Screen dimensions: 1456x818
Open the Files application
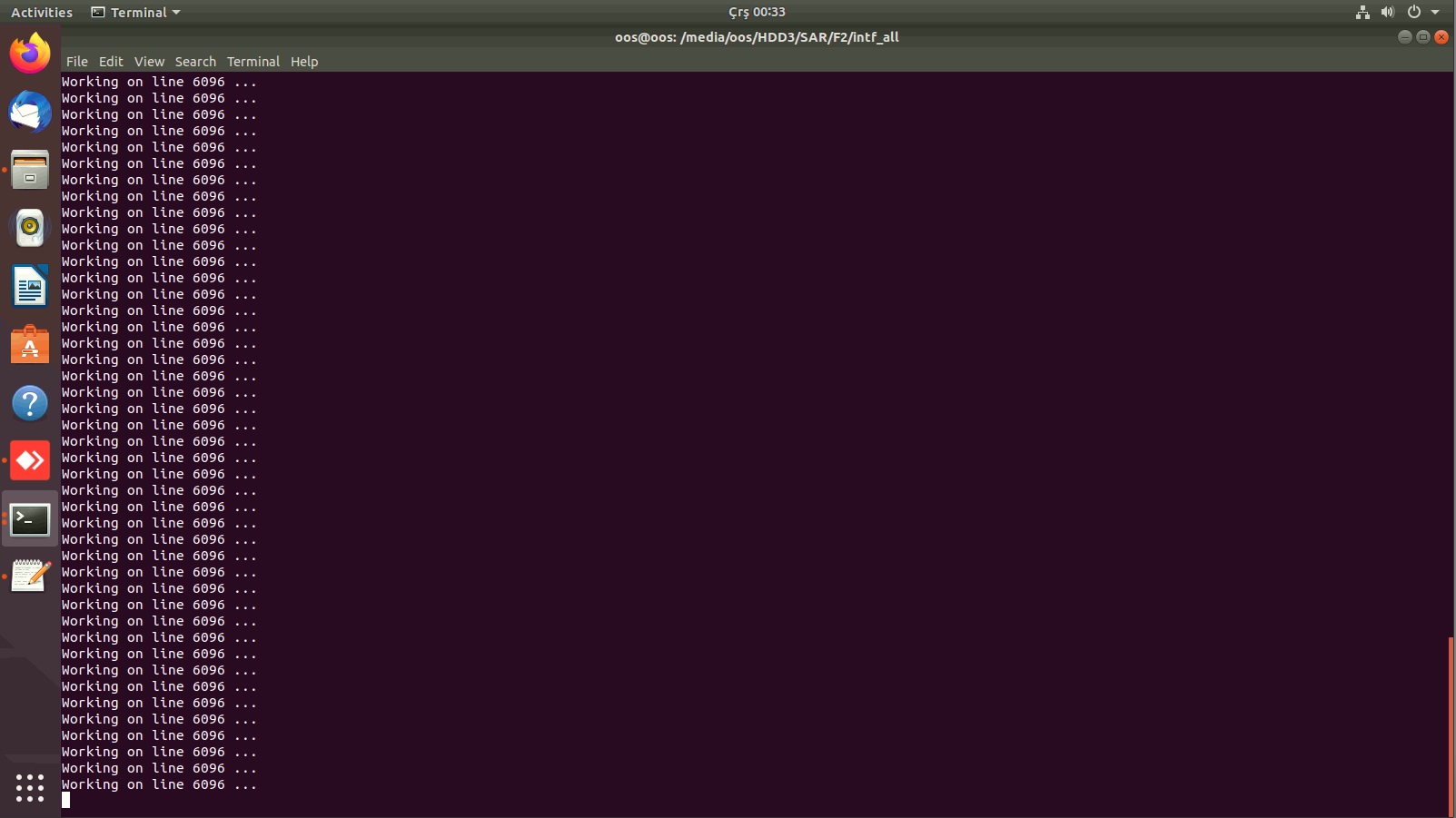30,170
